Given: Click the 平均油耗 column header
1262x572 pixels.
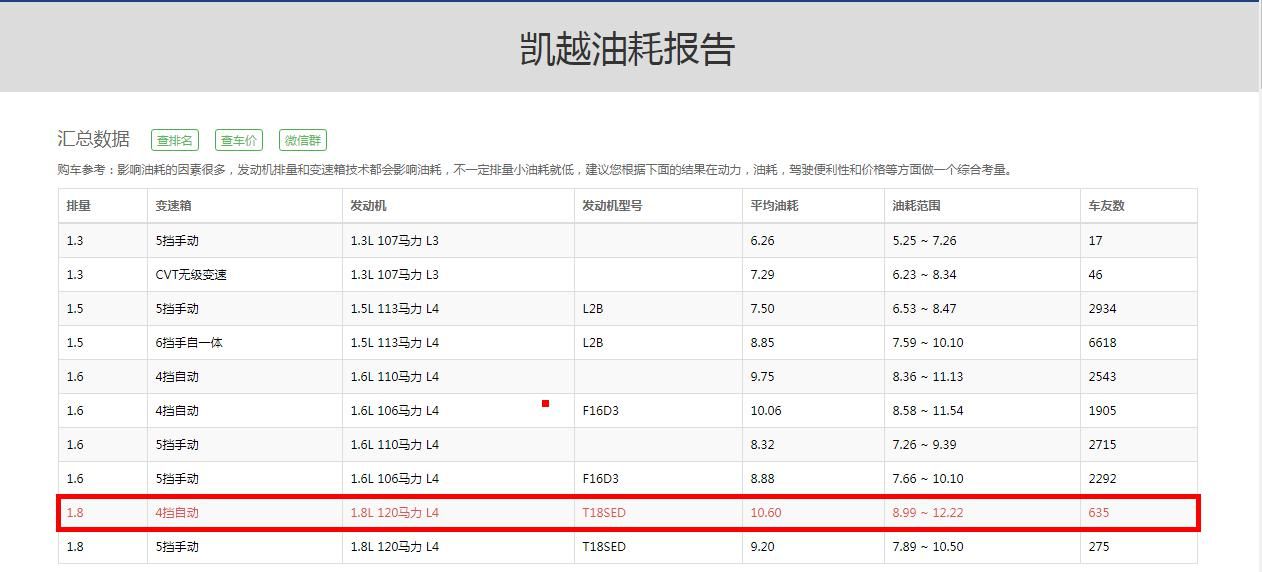Looking at the screenshot, I should coord(774,206).
